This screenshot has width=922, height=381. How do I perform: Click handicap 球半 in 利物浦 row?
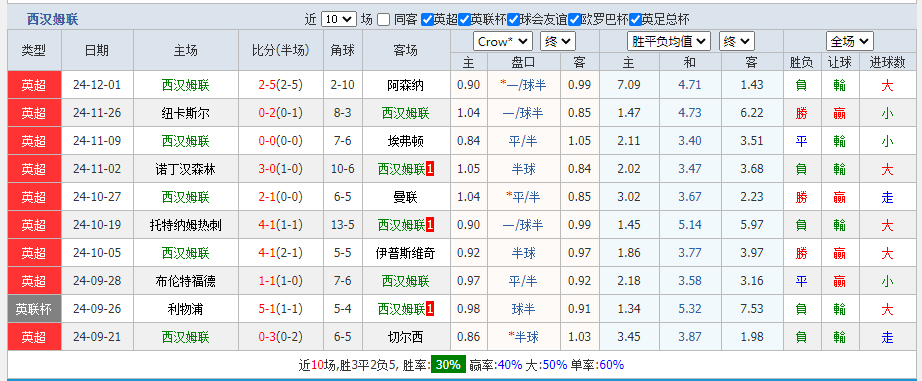tap(523, 309)
